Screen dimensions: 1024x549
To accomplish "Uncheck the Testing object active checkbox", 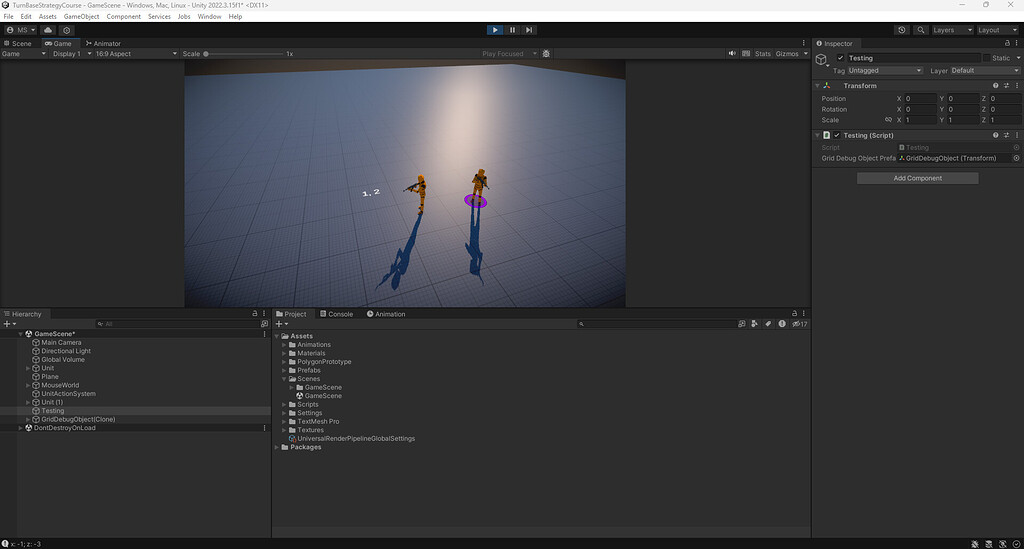I will coord(840,58).
